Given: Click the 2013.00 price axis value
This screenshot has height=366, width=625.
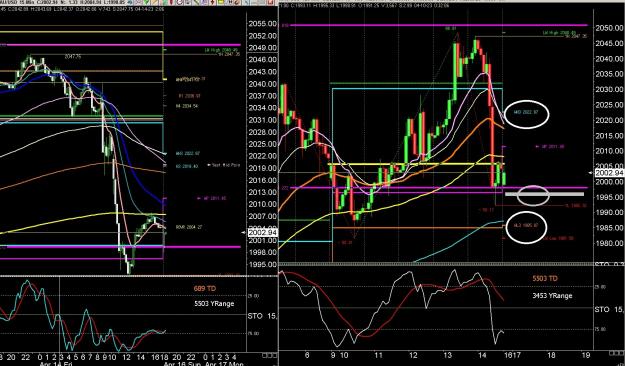Looking at the screenshot, I should [x=263, y=192].
